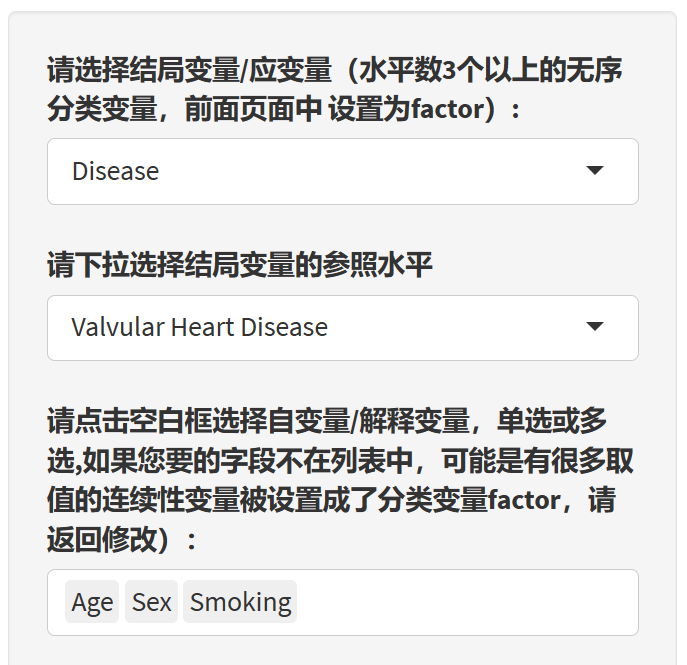The height and width of the screenshot is (665, 687).
Task: Click the "单选或多" text in explanatory label
Action: click(558, 422)
